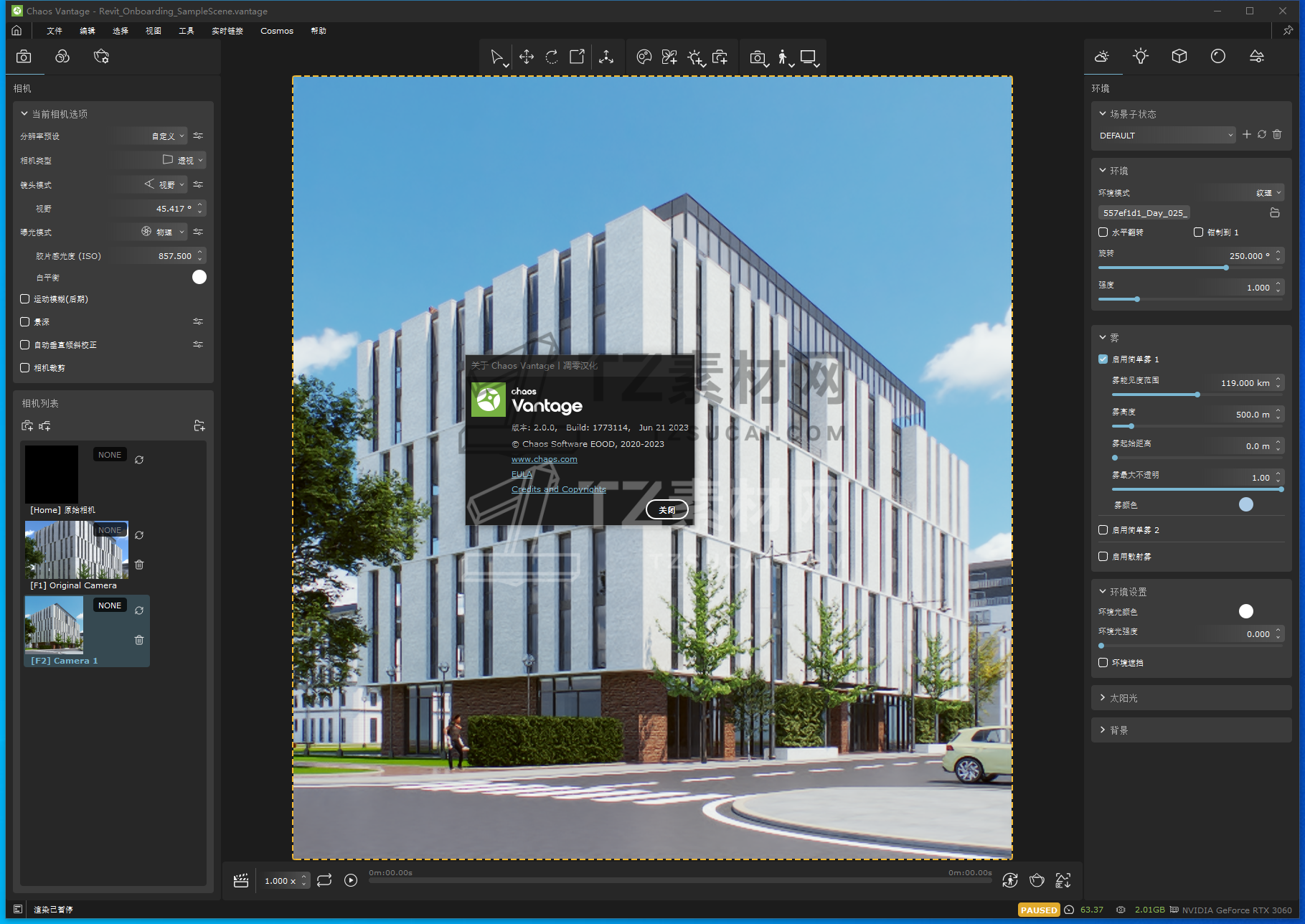
Task: Open the EULA link
Action: coord(522,474)
